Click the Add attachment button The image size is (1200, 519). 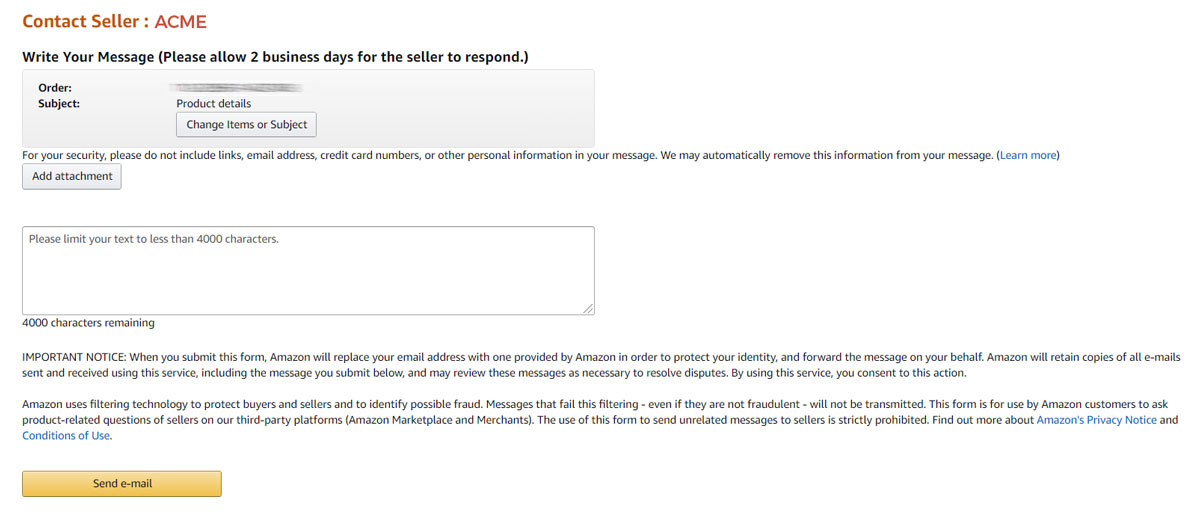(x=72, y=176)
